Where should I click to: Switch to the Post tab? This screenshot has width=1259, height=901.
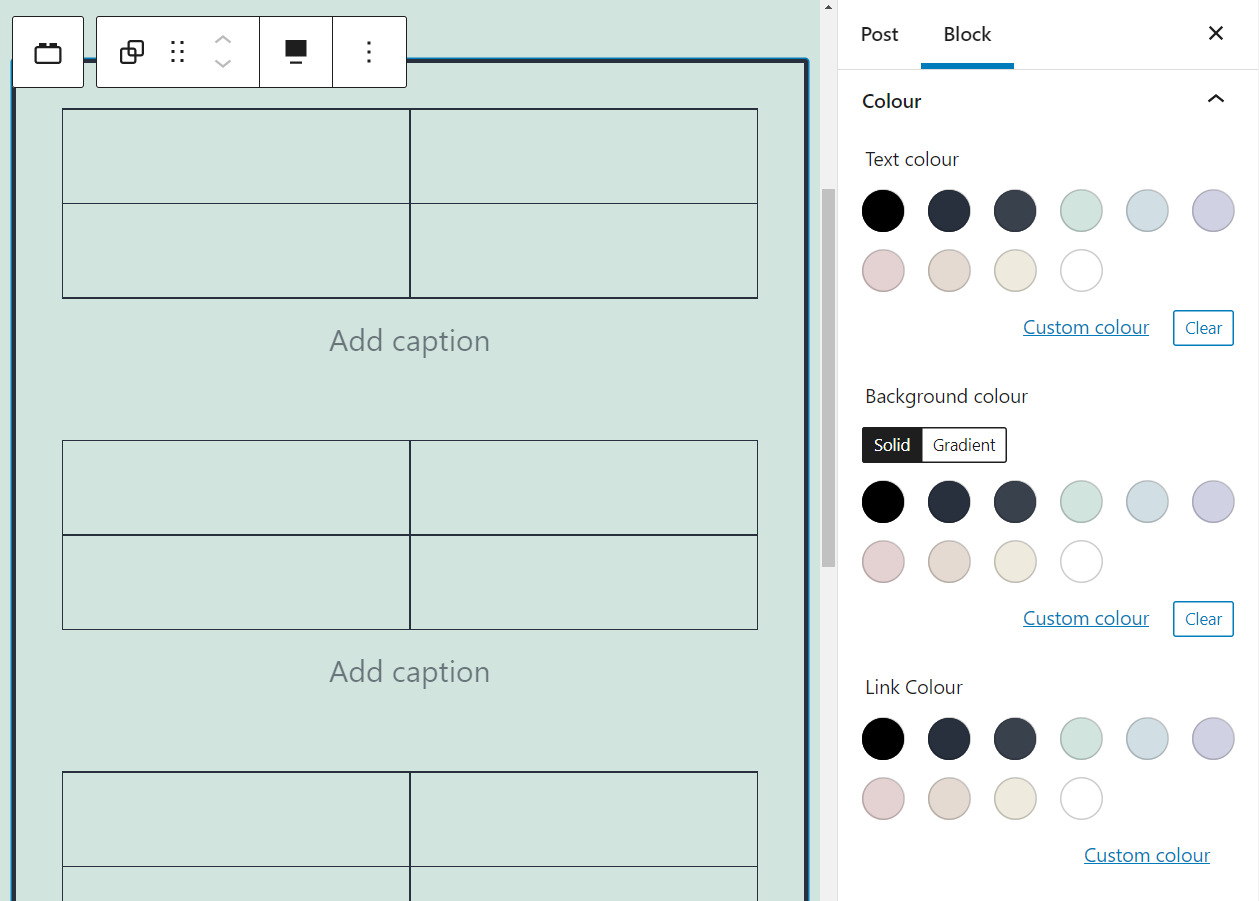[878, 34]
